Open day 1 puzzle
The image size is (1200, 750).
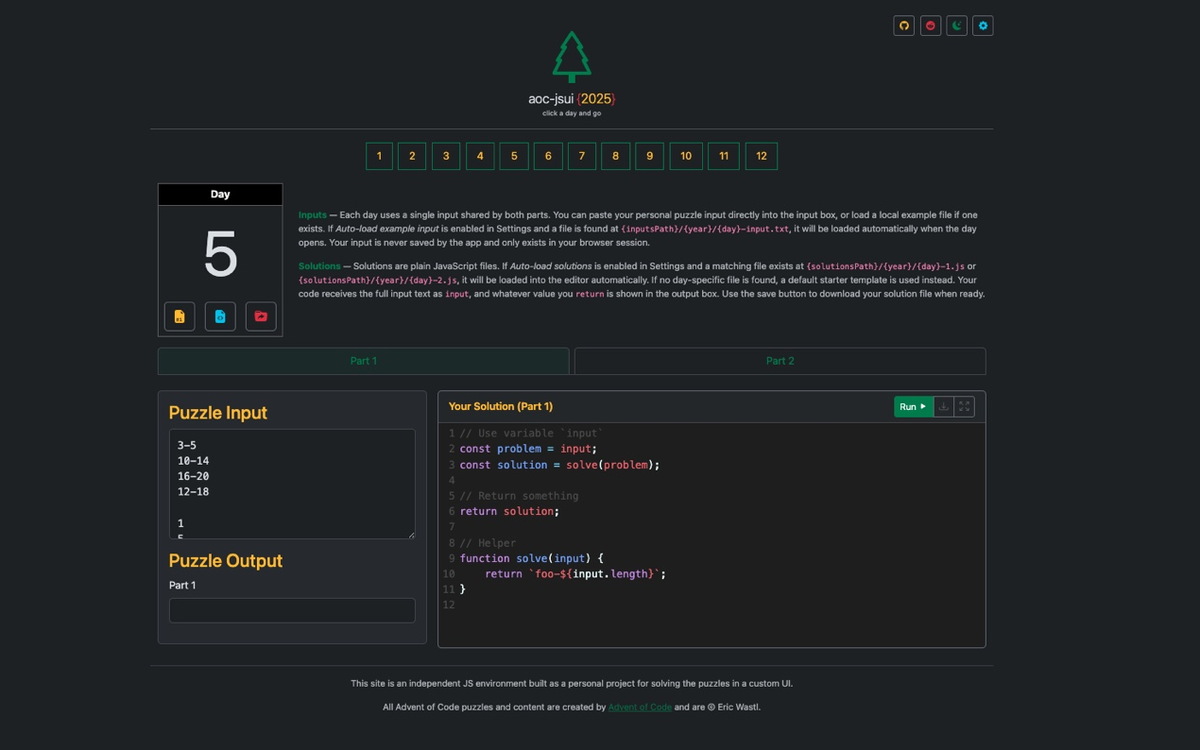click(x=378, y=156)
